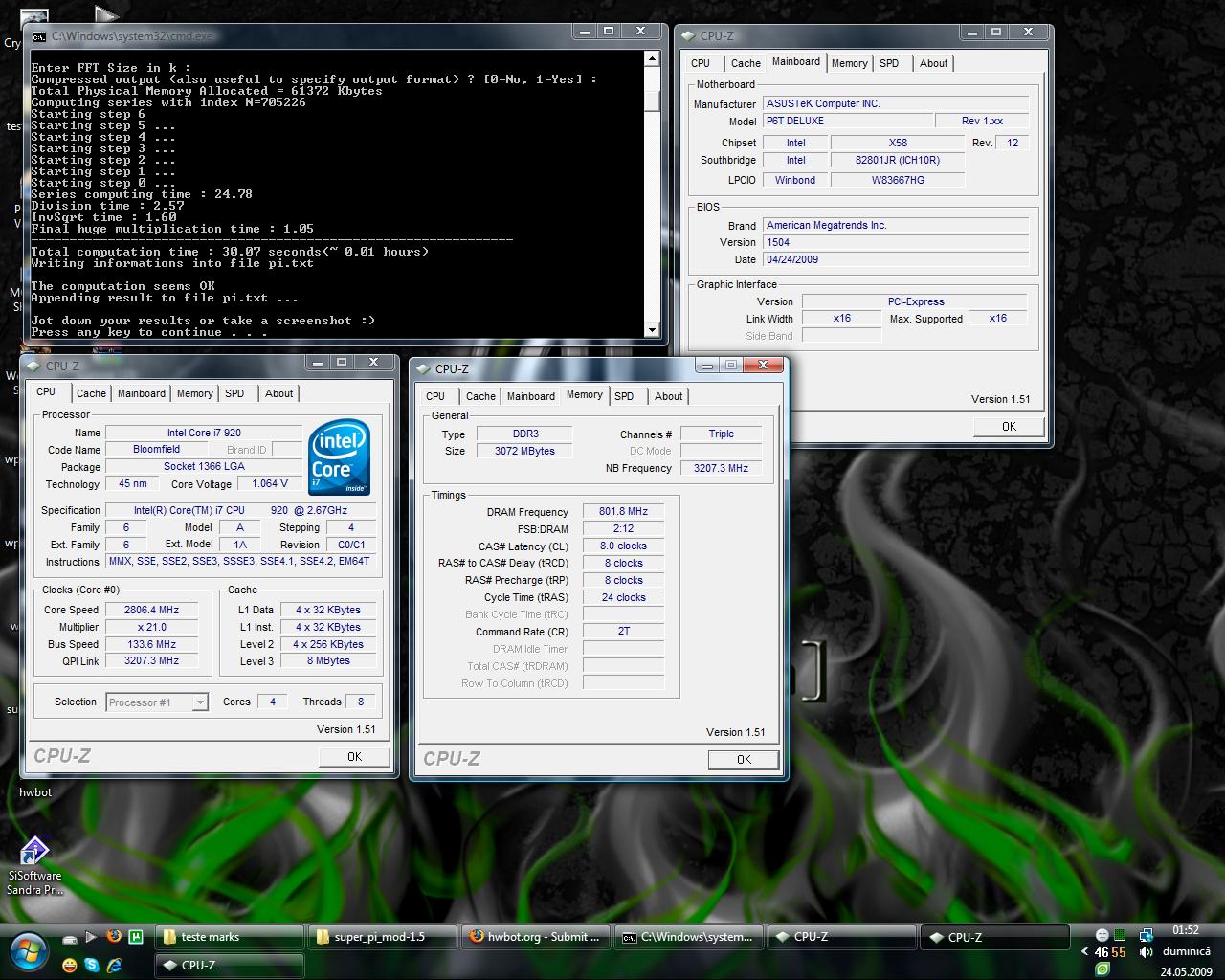The height and width of the screenshot is (980, 1225).
Task: Open Cache tab in Timings CPU-Z window
Action: (x=480, y=396)
